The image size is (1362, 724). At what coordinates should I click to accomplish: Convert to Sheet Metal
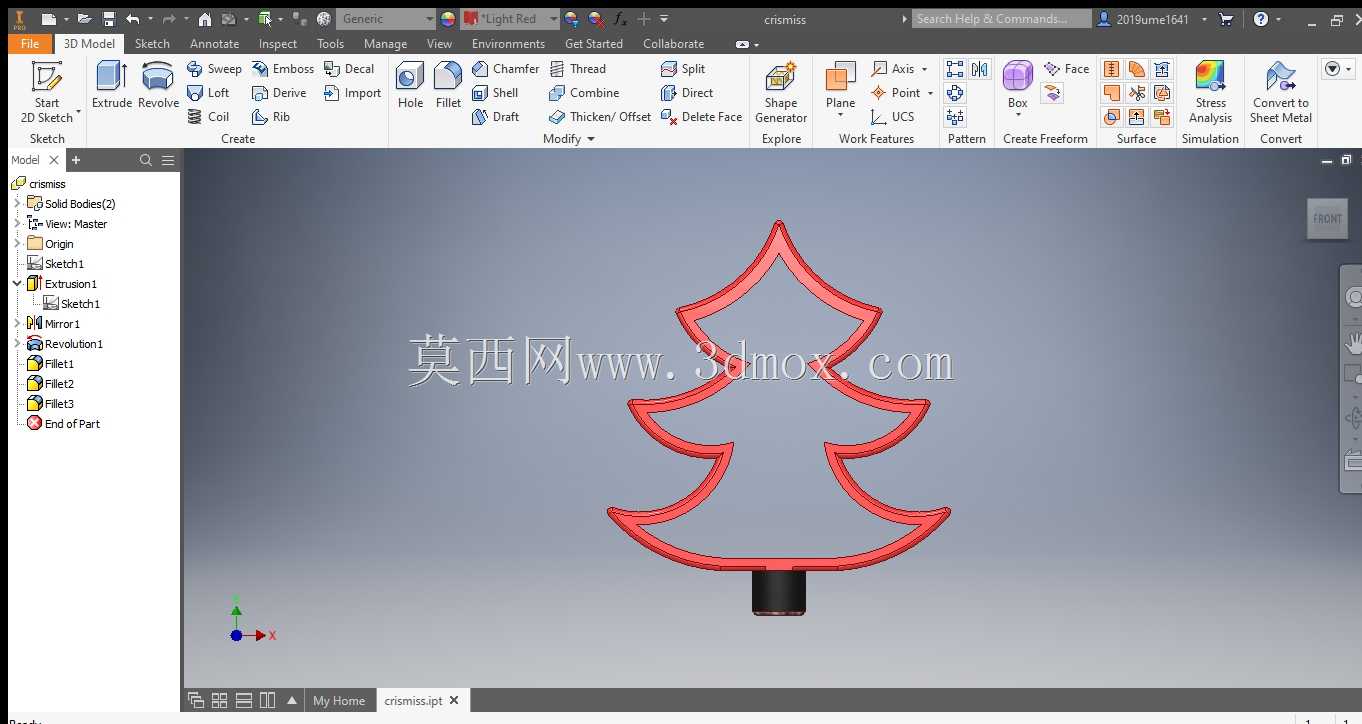point(1281,92)
